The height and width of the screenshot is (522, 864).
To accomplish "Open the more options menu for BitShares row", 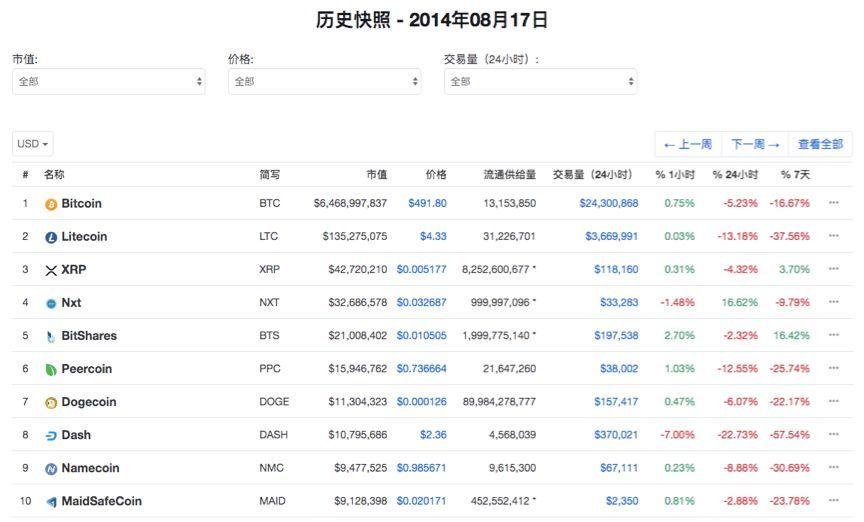I will (x=834, y=335).
